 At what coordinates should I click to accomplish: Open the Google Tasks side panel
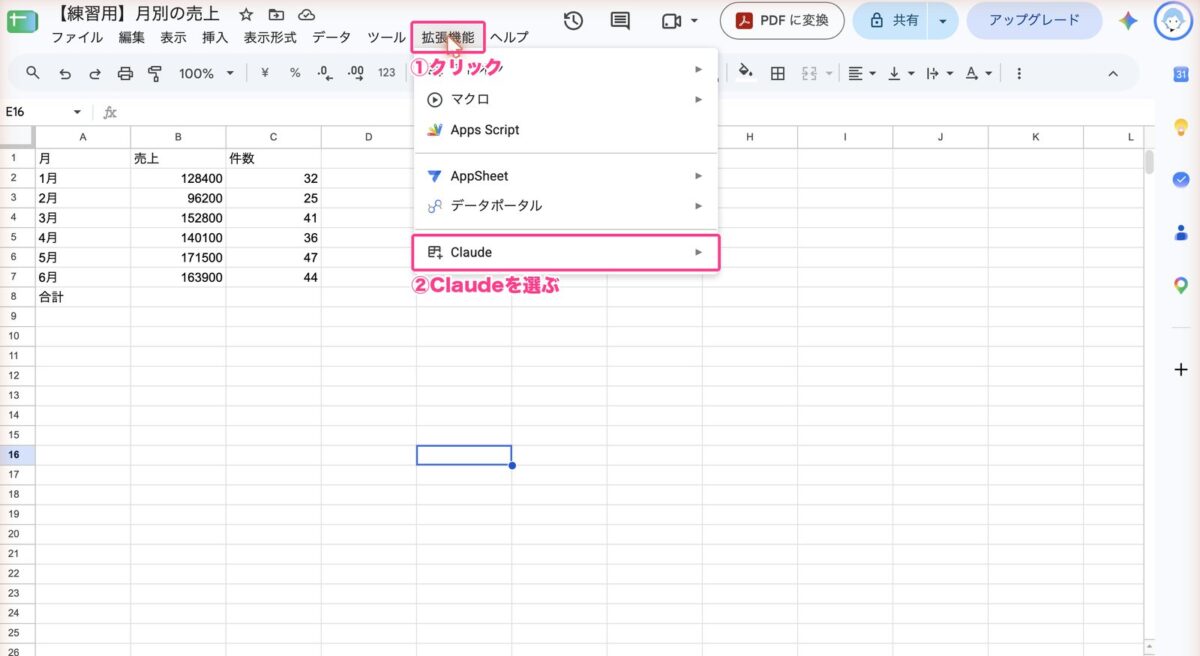pyautogui.click(x=1180, y=180)
